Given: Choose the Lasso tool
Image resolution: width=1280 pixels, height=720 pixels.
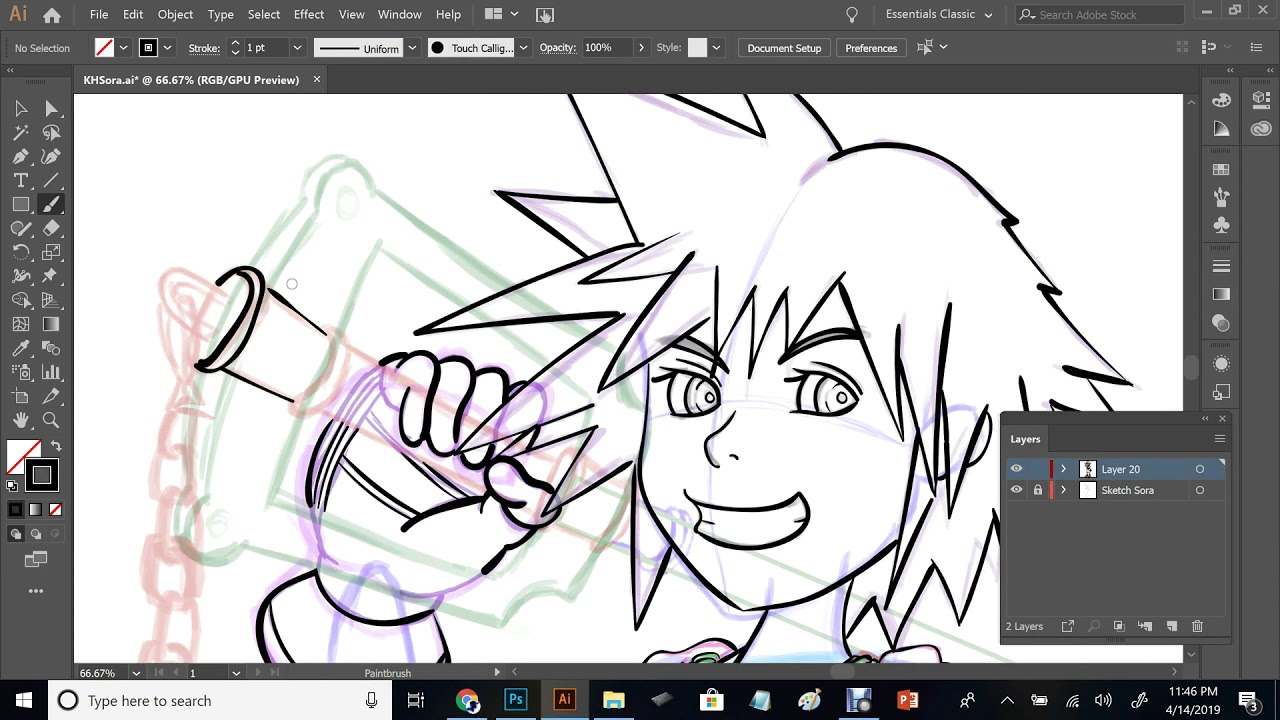Looking at the screenshot, I should 51,132.
